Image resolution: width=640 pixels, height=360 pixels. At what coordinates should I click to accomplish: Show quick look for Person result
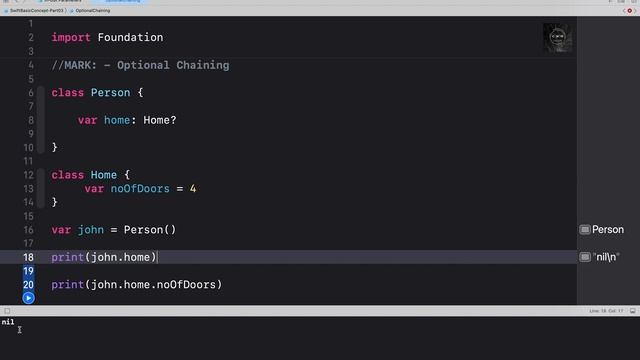585,230
